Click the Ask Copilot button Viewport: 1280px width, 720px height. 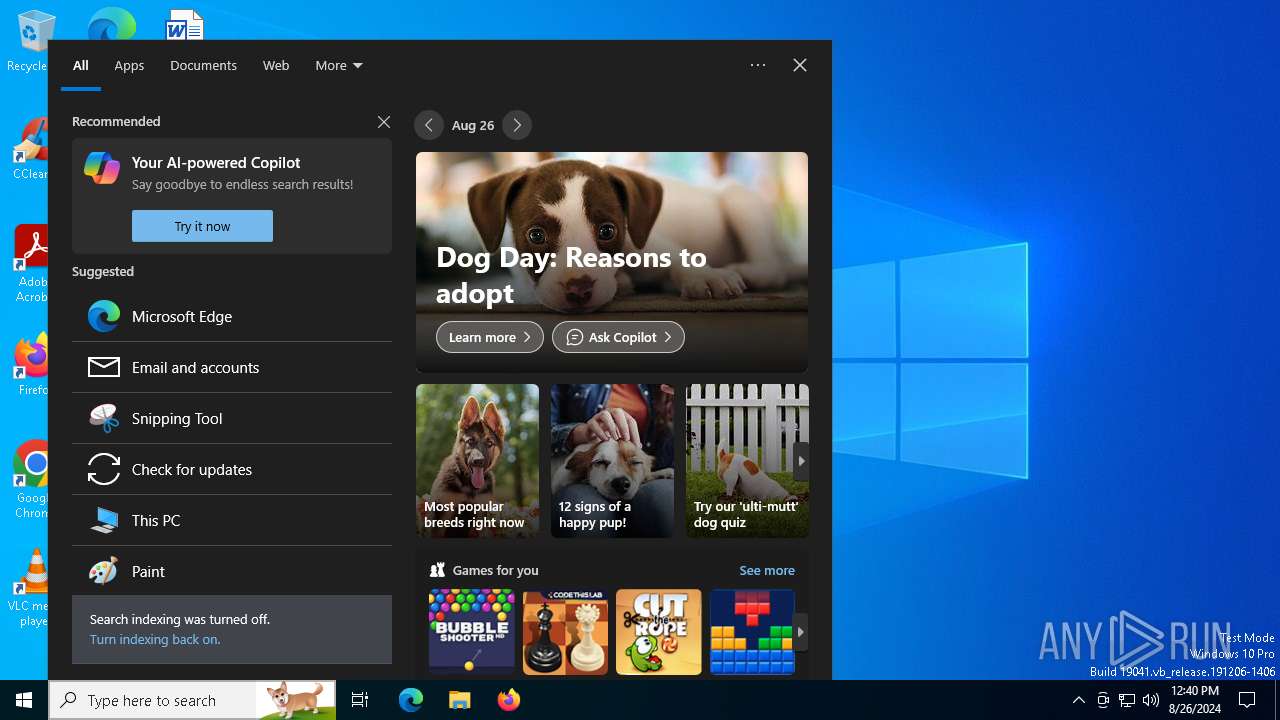618,337
